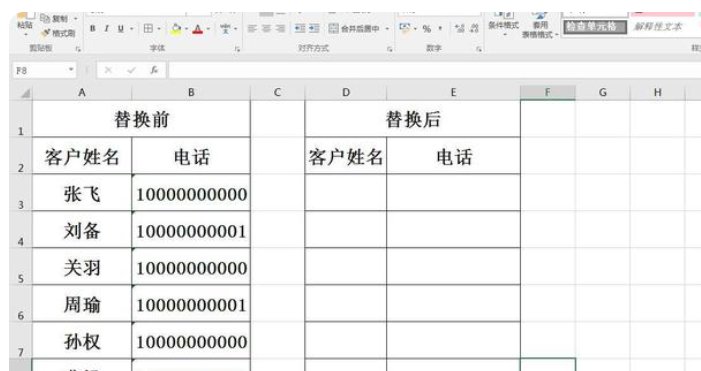The image size is (701, 371).
Task: Click the phonetic guide (wén) icon
Action: [225, 29]
